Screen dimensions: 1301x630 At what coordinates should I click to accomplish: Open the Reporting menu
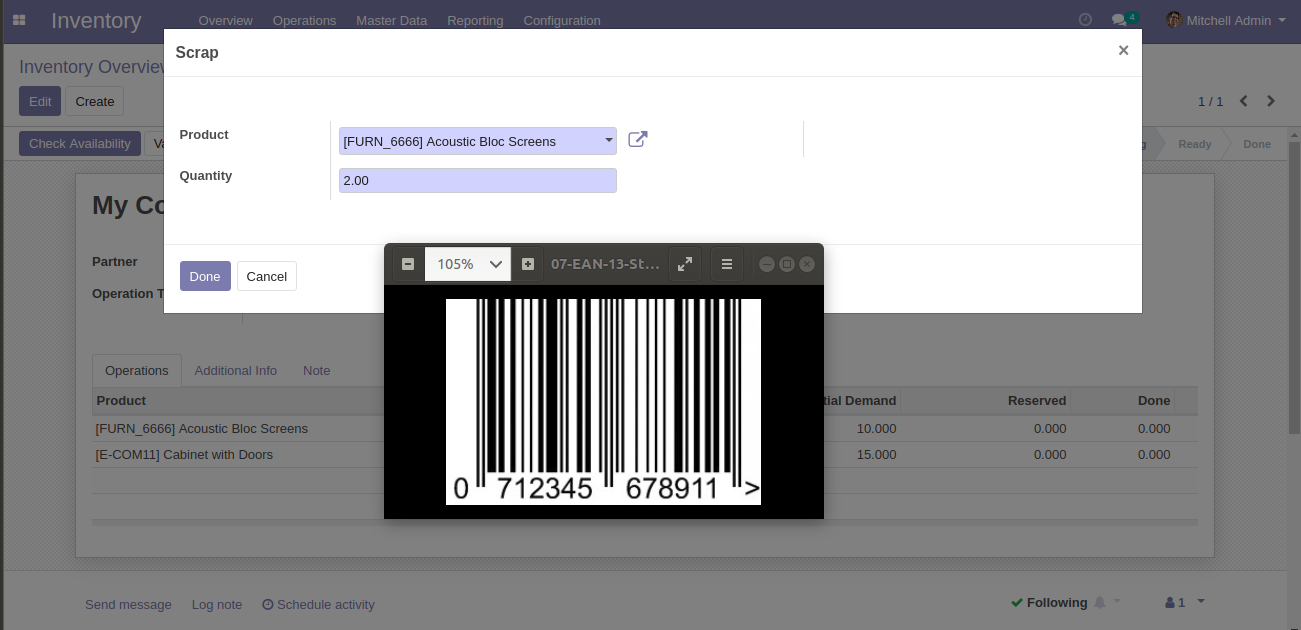(x=475, y=20)
